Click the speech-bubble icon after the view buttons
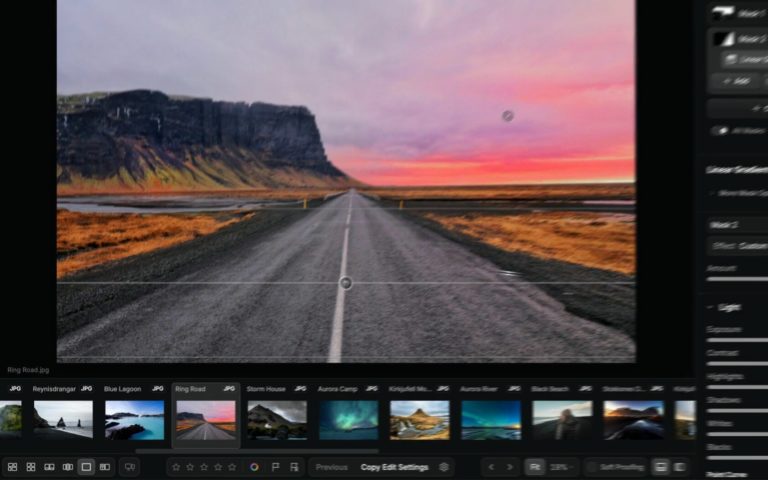This screenshot has width=768, height=480. [130, 467]
